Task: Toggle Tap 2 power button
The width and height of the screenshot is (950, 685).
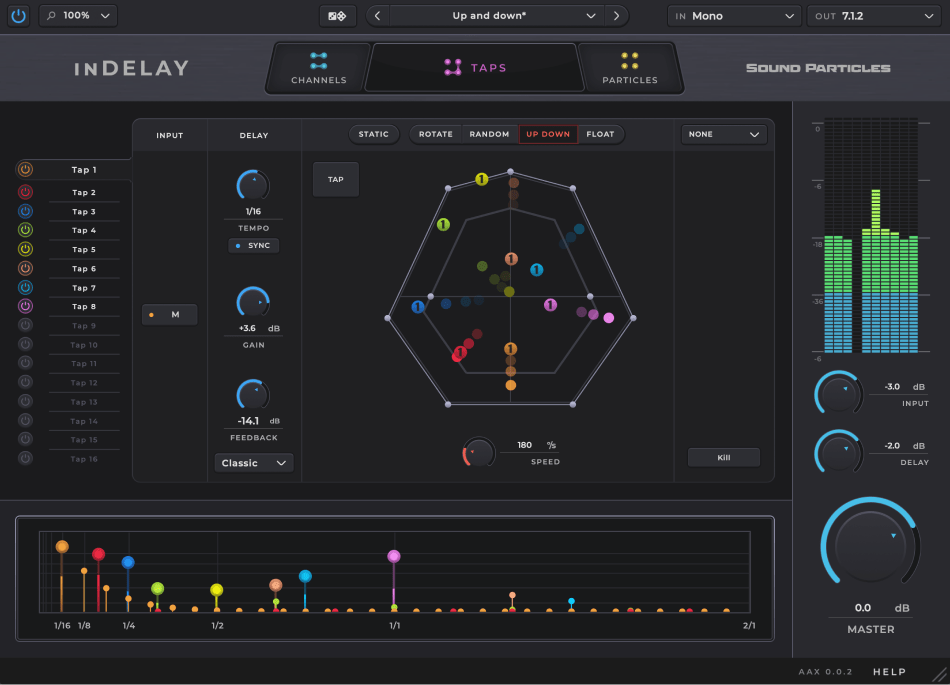Action: (25, 192)
